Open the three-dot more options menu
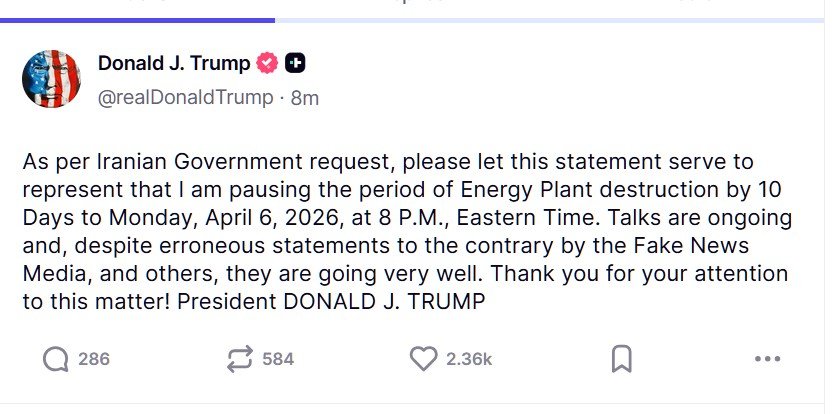Viewport: 836px width, 414px height. pos(767,359)
